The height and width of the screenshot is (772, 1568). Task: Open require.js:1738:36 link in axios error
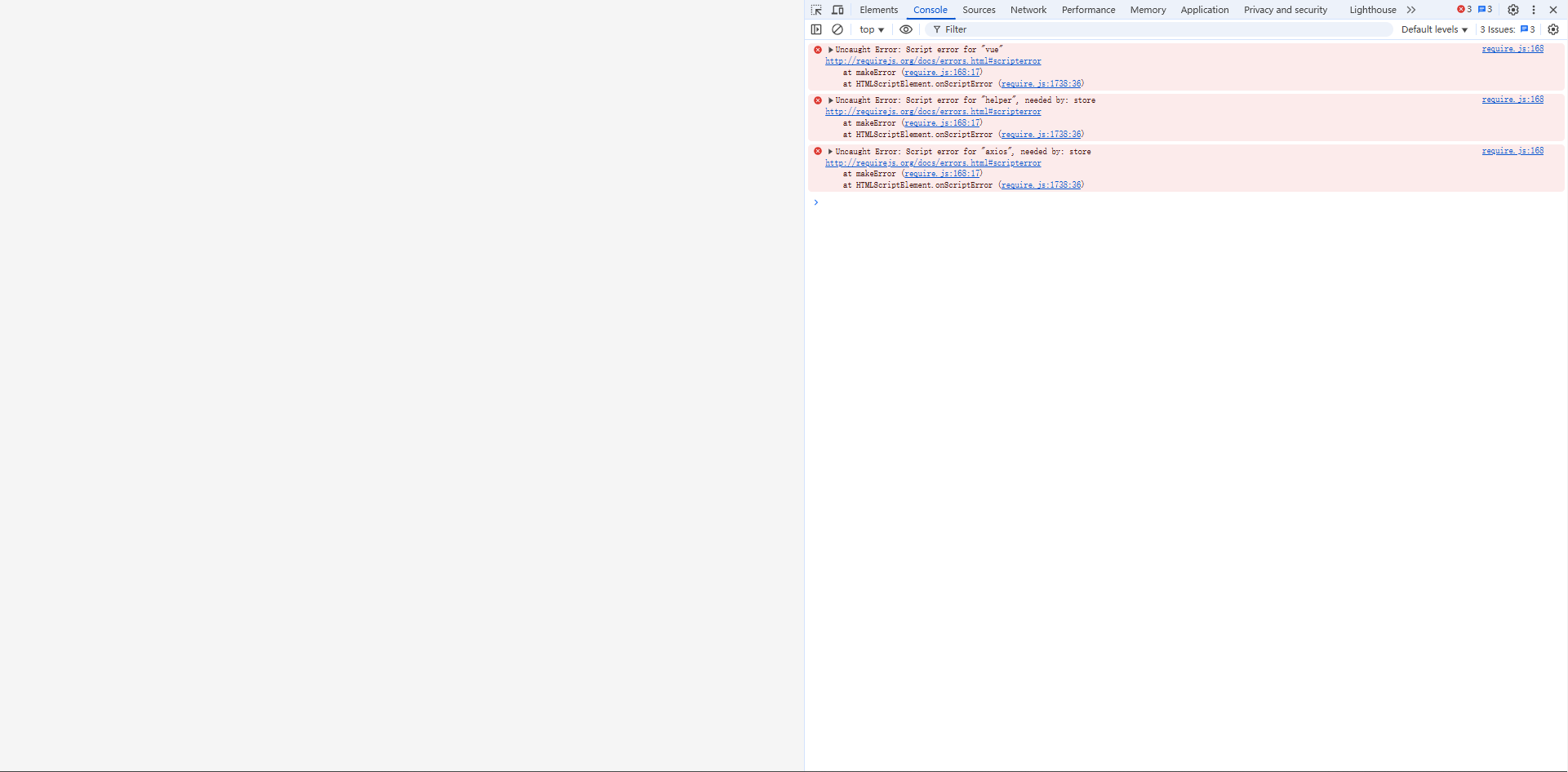click(1041, 185)
